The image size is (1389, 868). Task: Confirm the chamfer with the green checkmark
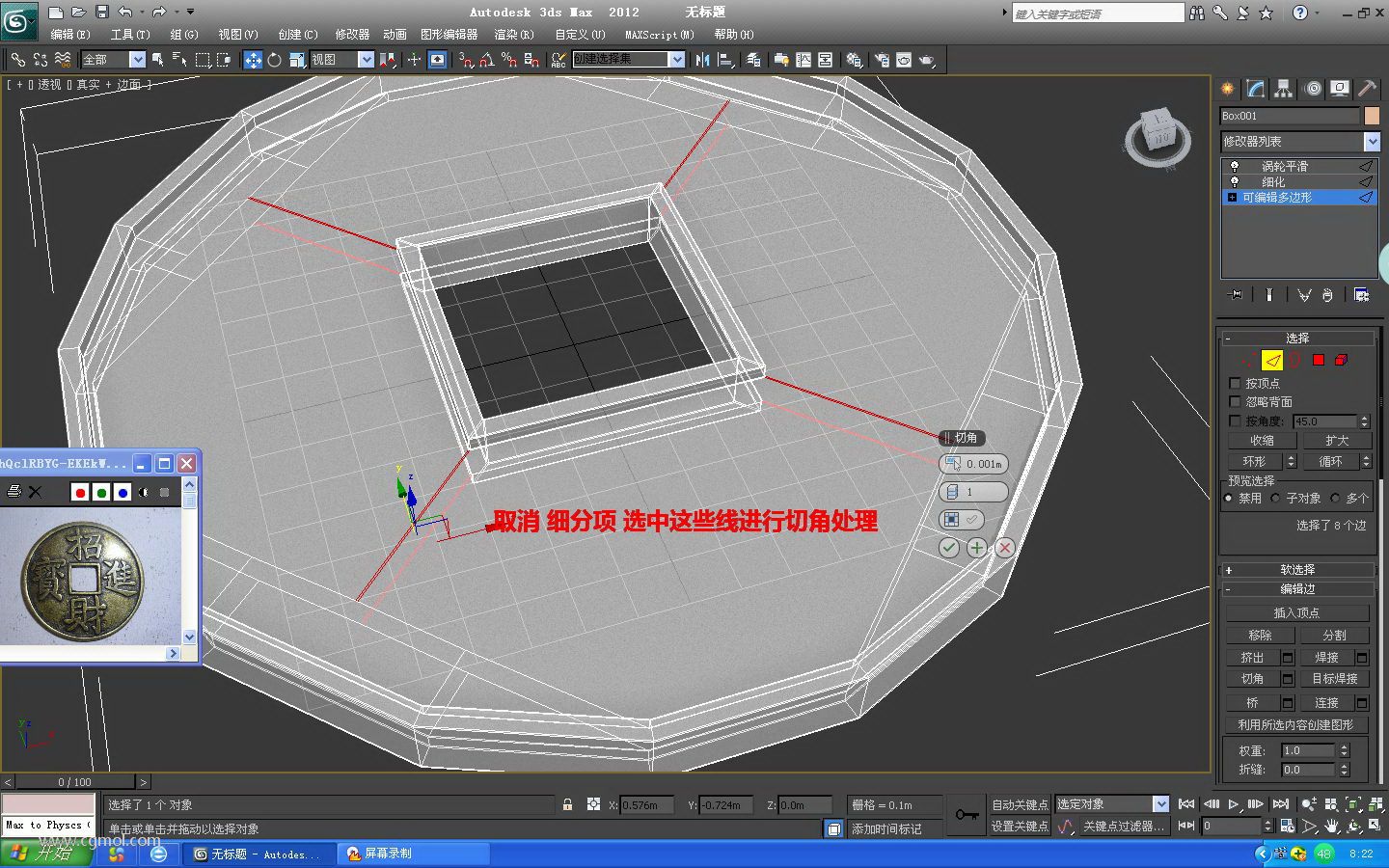pos(949,548)
